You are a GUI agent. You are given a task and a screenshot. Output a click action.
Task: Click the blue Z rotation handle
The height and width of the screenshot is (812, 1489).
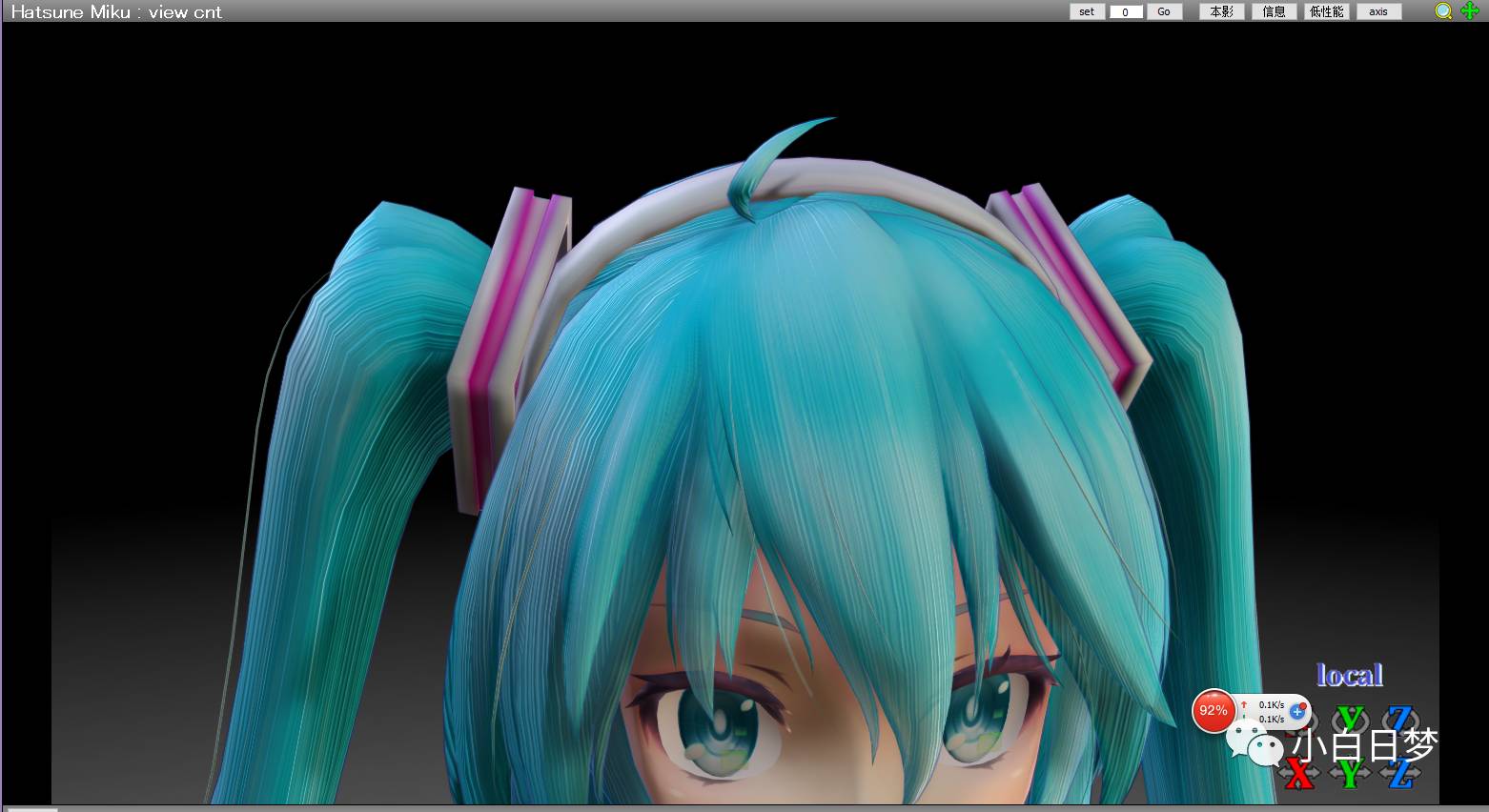[x=1399, y=721]
